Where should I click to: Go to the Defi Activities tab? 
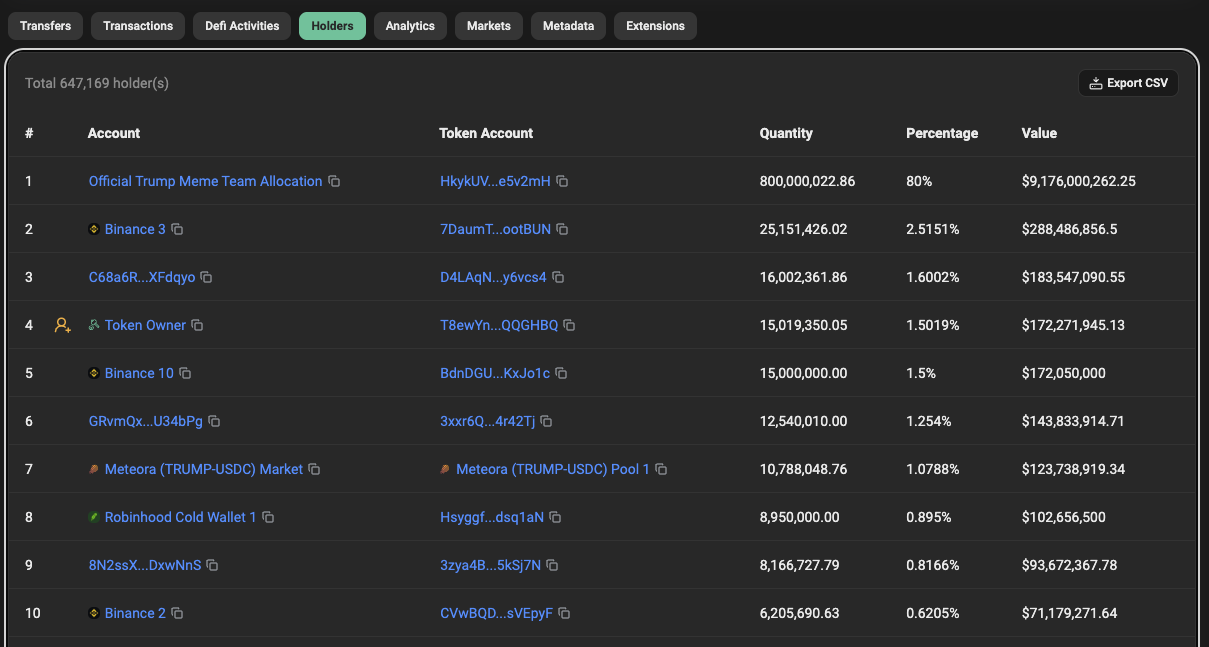click(242, 26)
